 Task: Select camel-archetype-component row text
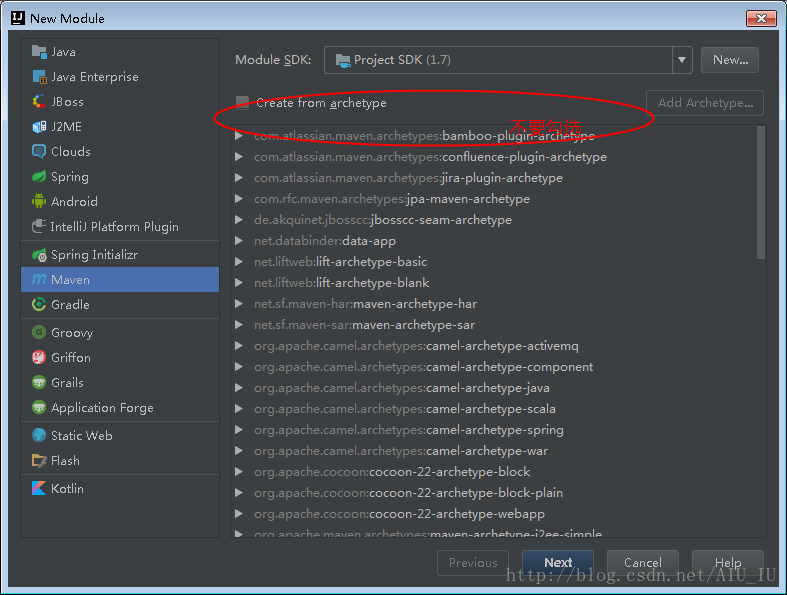pos(423,367)
